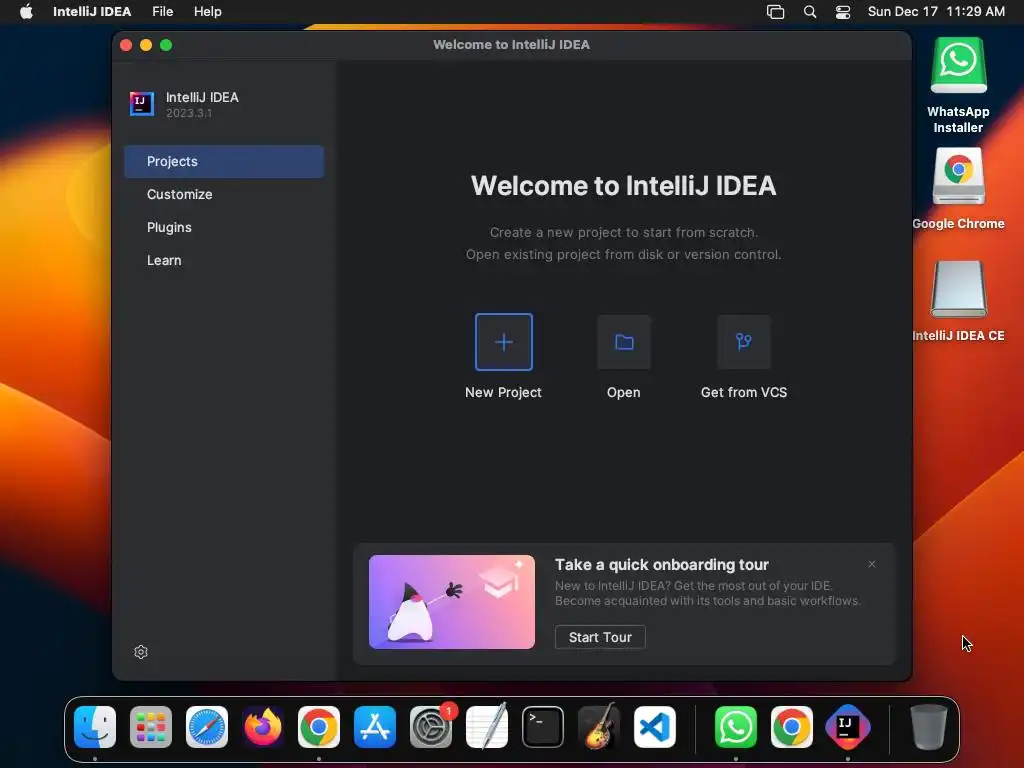This screenshot has height=768, width=1024.
Task: Select the Projects tab
Action: point(224,161)
